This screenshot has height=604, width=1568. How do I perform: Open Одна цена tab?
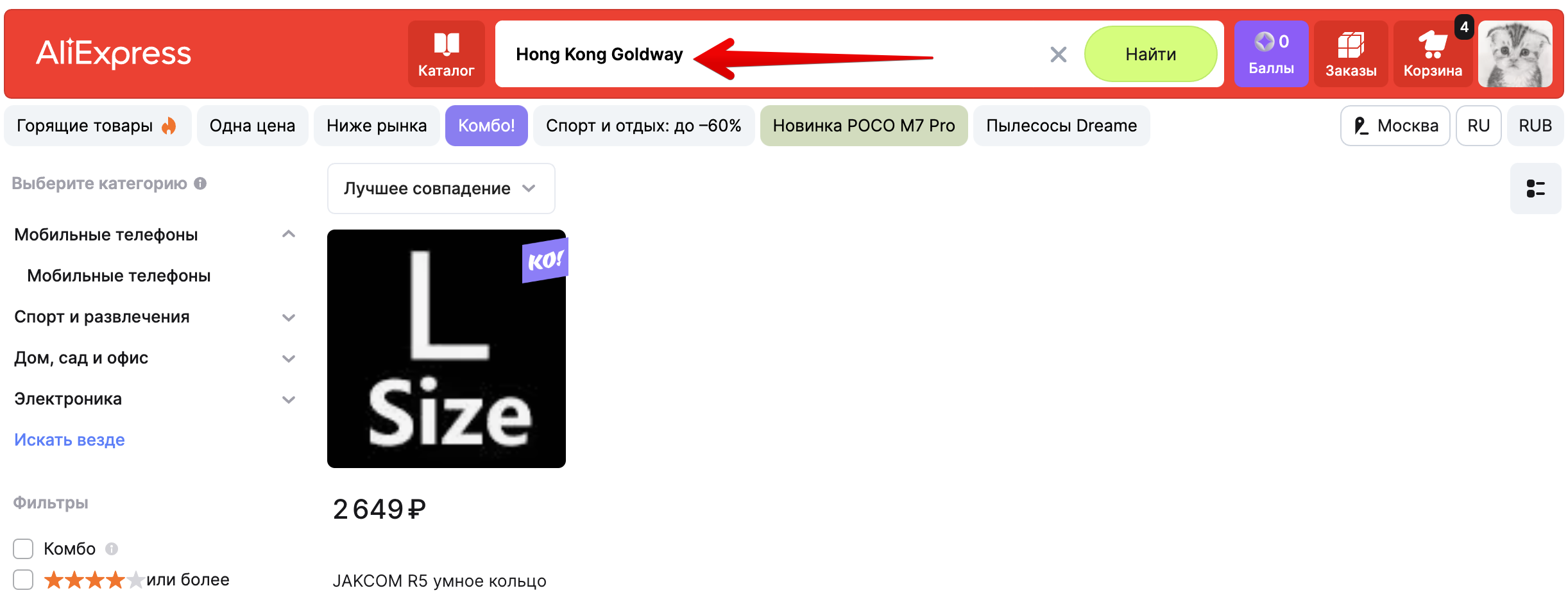coord(252,126)
